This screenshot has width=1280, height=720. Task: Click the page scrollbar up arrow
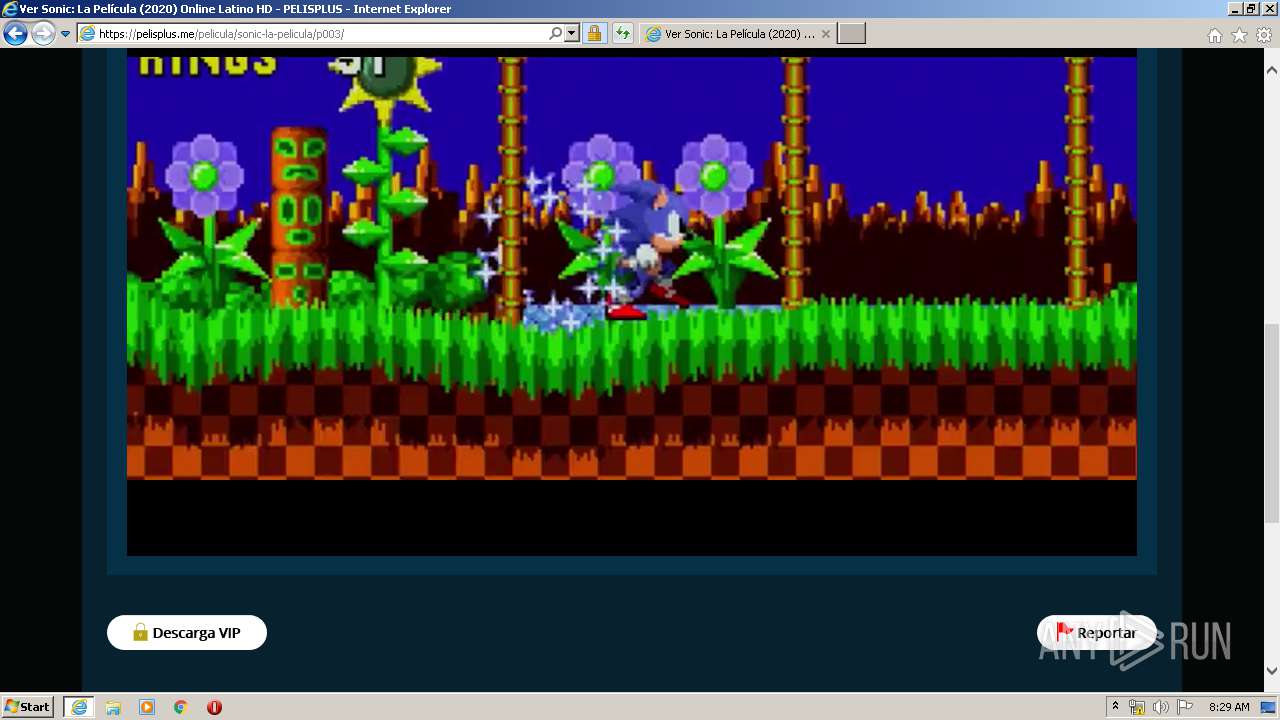coord(1272,70)
